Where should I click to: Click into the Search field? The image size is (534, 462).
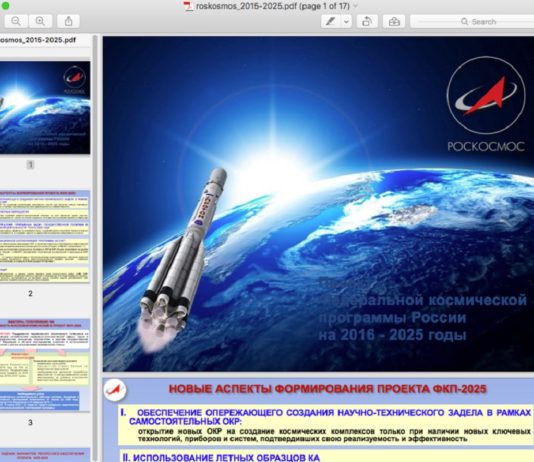(x=472, y=22)
